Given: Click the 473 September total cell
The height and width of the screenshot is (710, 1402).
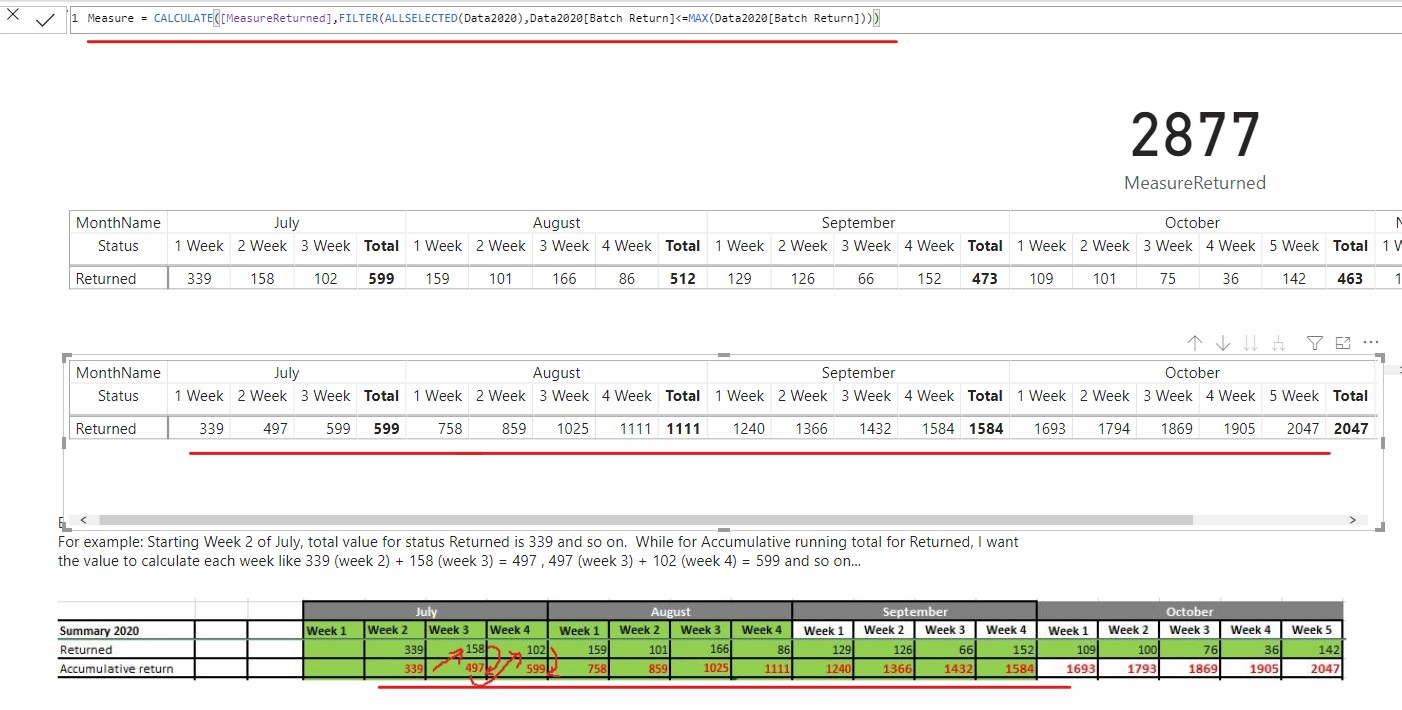Looking at the screenshot, I should tap(985, 279).
